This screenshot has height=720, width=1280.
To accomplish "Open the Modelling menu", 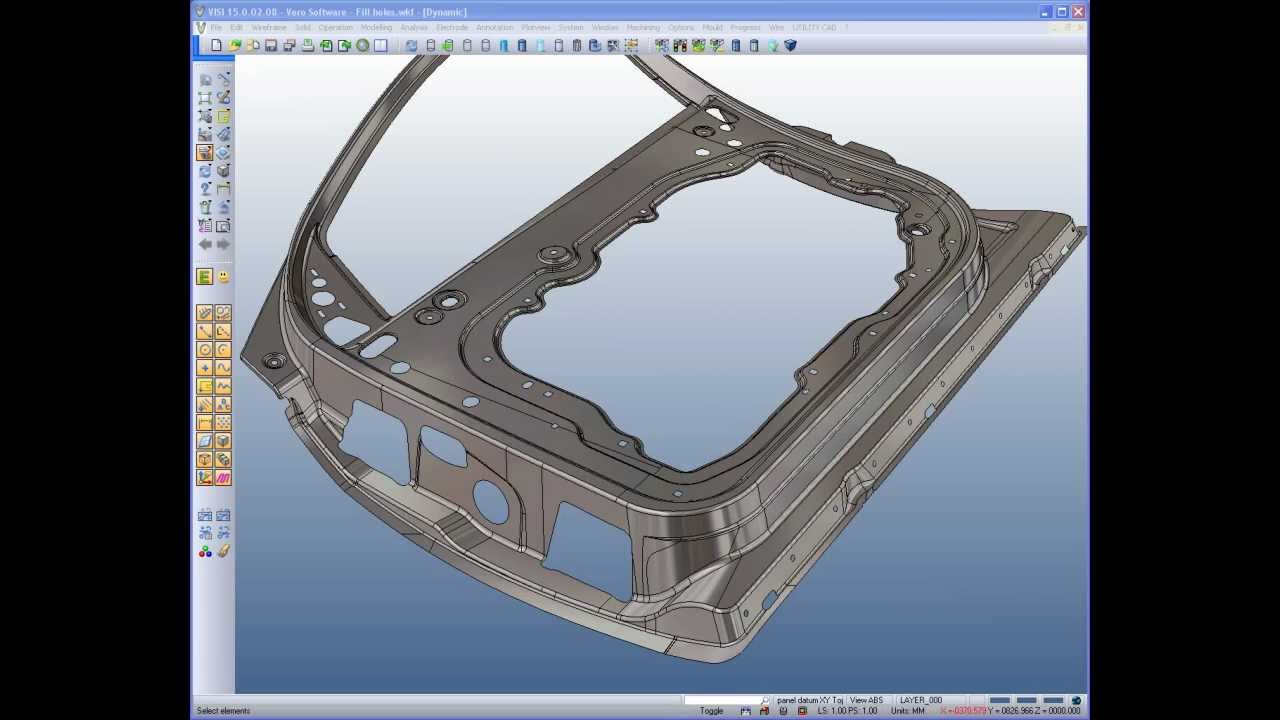I will [x=376, y=28].
